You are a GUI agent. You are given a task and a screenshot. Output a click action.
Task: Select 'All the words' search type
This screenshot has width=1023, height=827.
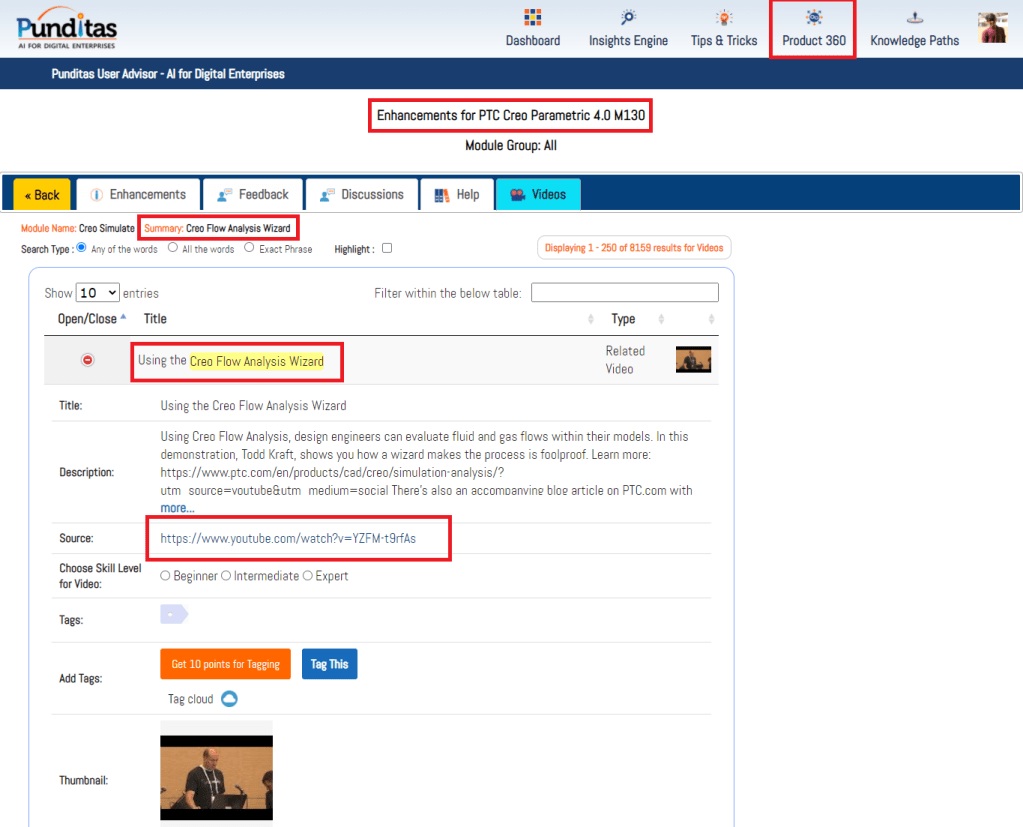pos(173,248)
